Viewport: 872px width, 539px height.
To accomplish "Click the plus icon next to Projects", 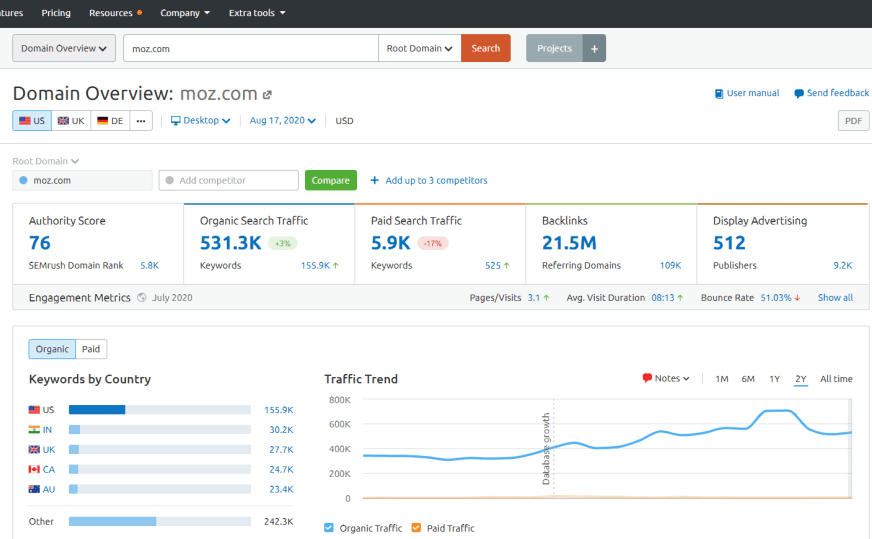I will 594,48.
